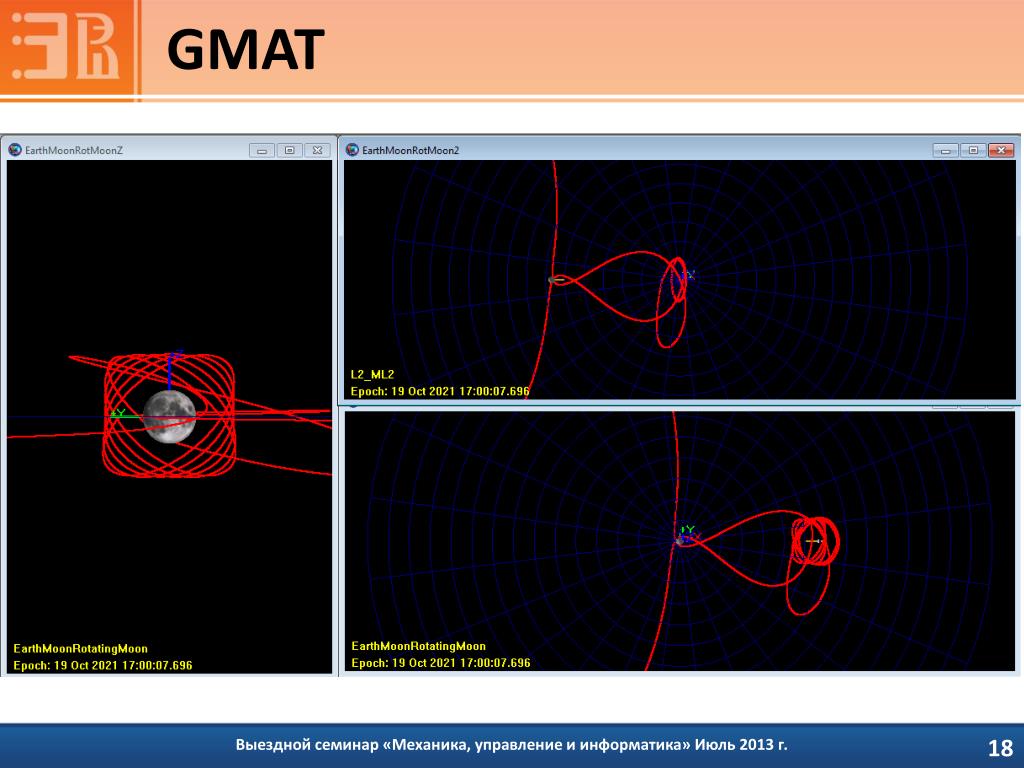1024x768 pixels.
Task: Maximize the EarthMoonRotMoon2 window
Action: 973,150
